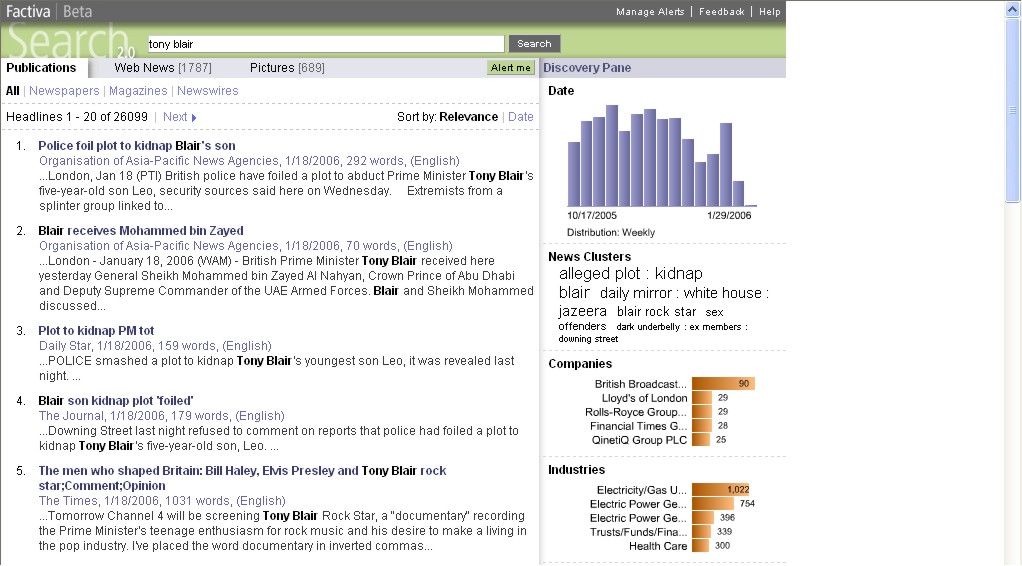Click the Search button

[534, 44]
